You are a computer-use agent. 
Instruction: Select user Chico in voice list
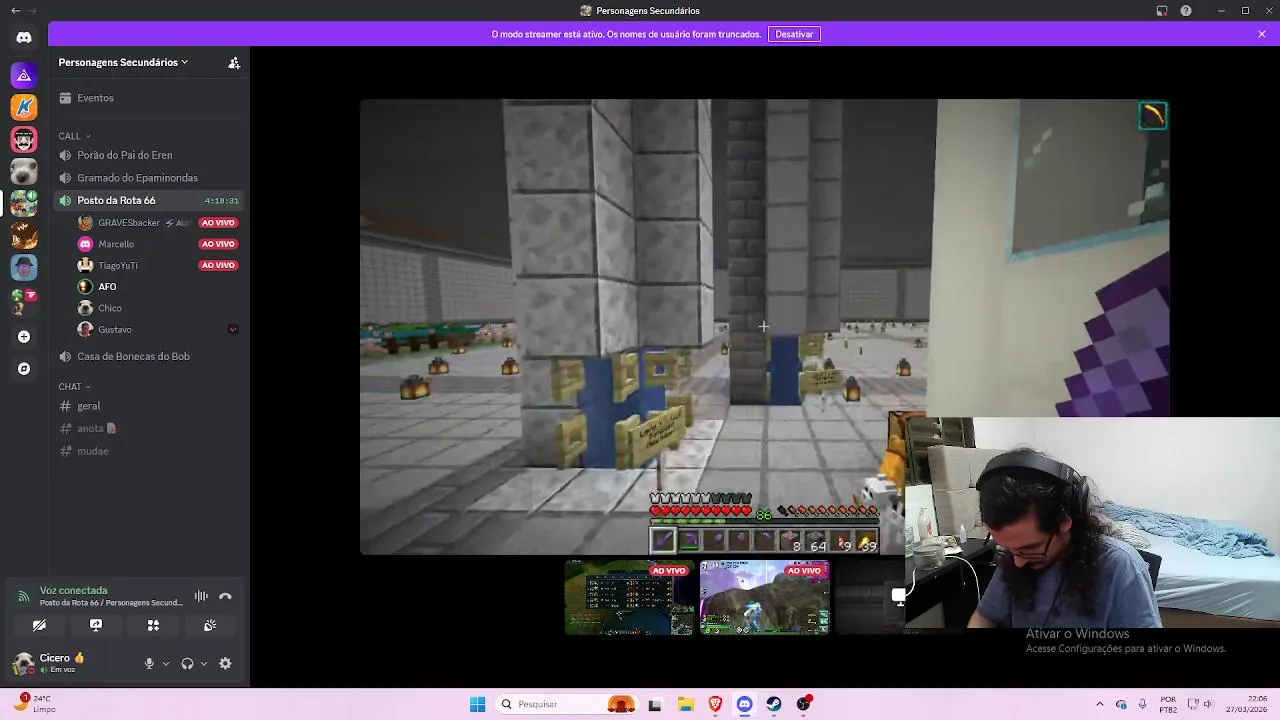click(x=158, y=308)
